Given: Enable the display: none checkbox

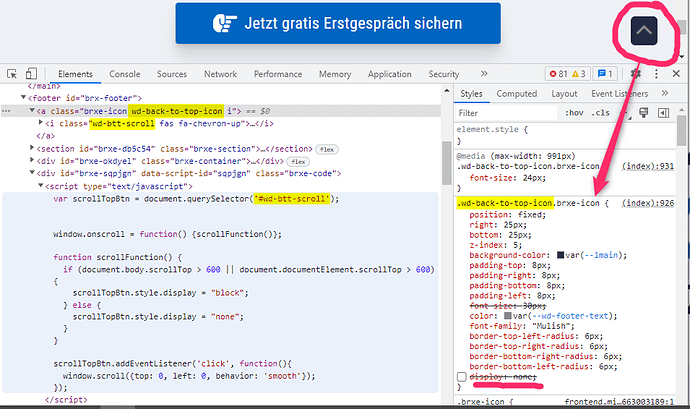Looking at the screenshot, I should (461, 377).
